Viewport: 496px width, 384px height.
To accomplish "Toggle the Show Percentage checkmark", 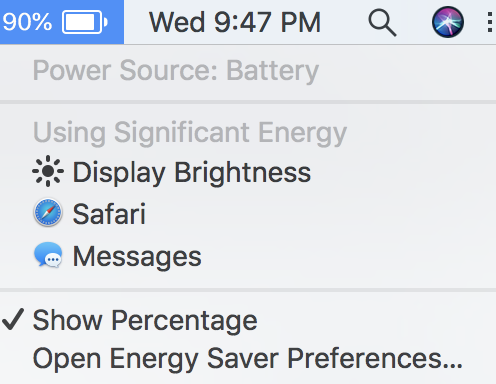I will (x=13, y=319).
